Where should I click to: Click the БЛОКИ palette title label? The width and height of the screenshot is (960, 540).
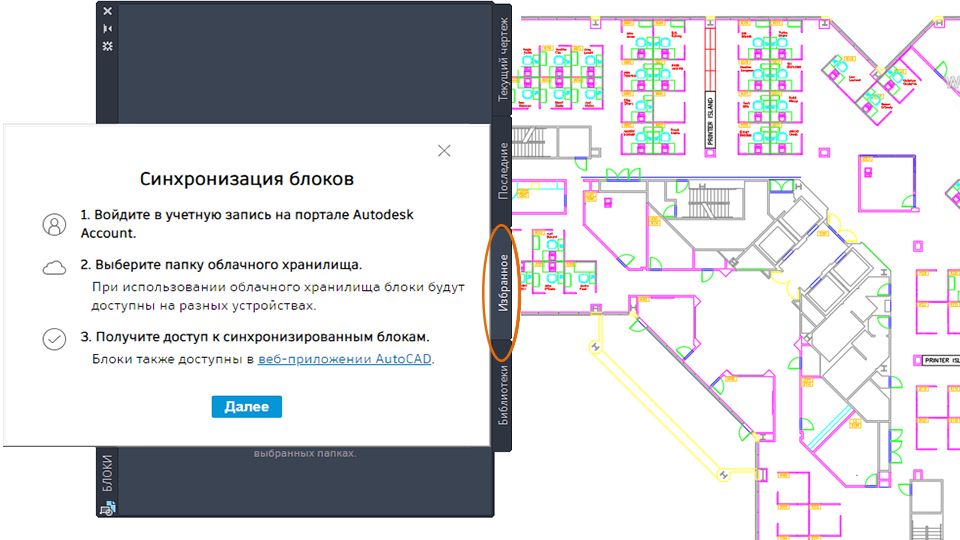[x=108, y=473]
